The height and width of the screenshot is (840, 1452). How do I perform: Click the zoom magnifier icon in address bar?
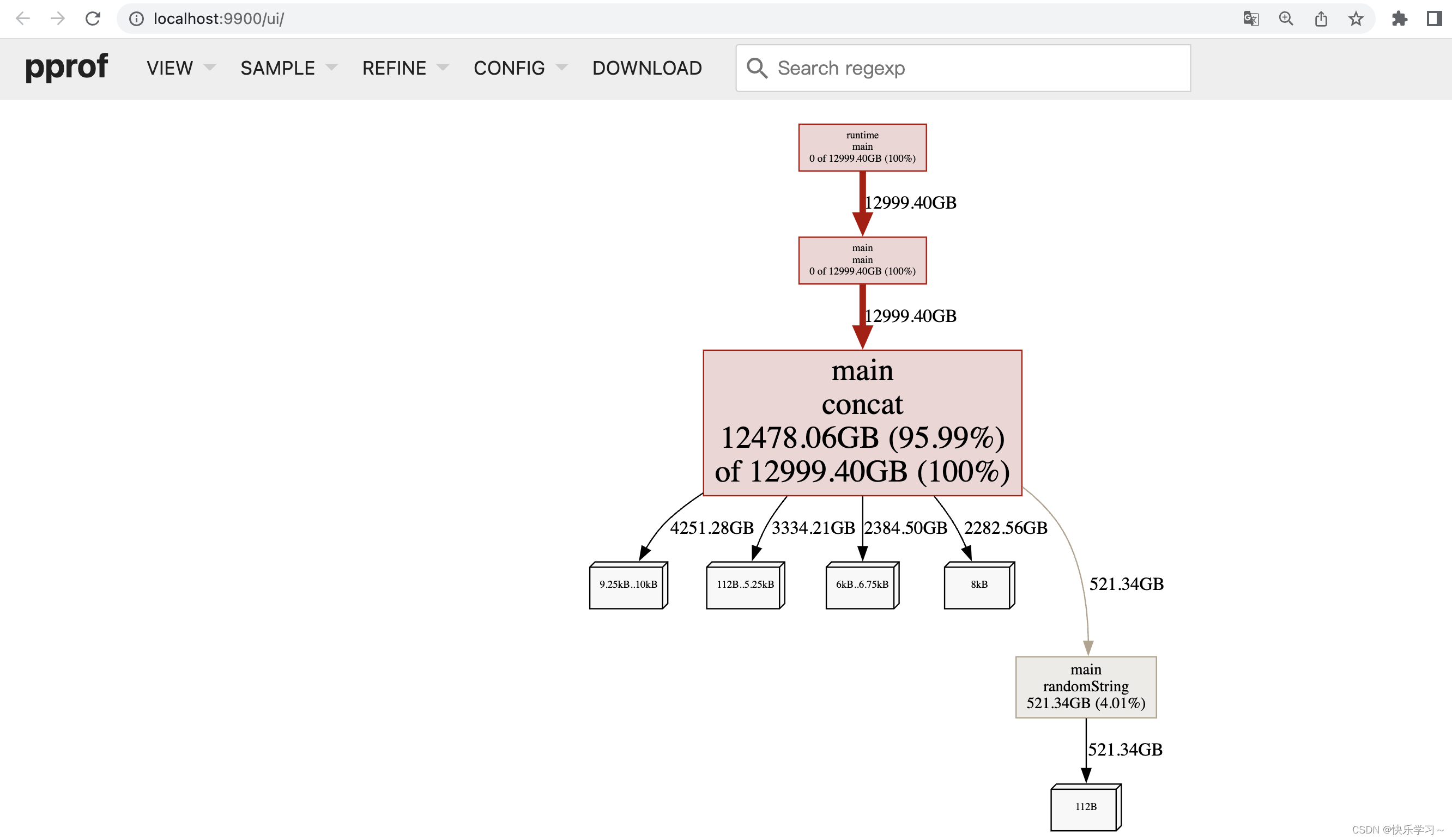[x=1286, y=19]
